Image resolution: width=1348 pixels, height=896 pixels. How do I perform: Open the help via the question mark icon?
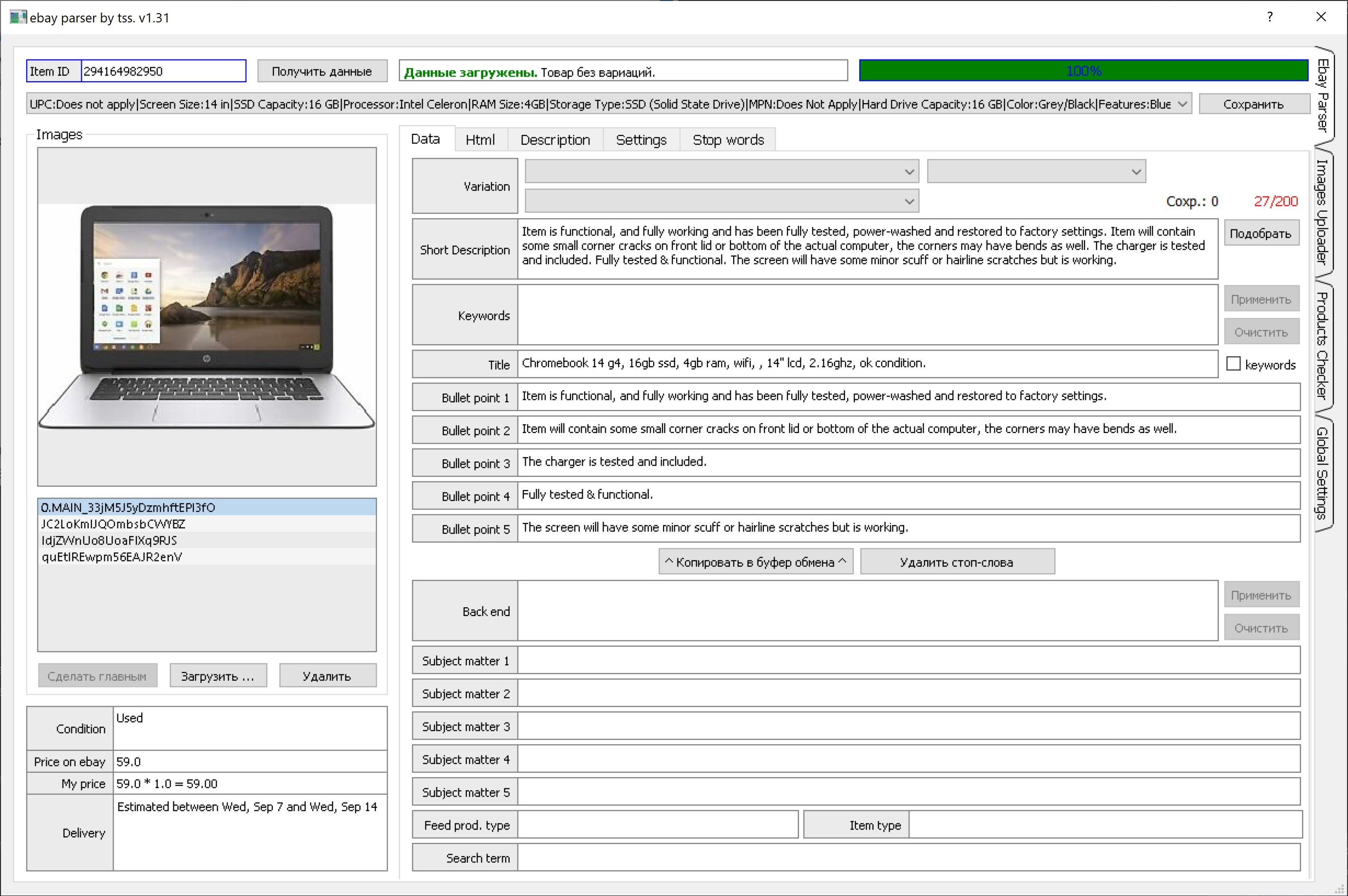coord(1270,17)
